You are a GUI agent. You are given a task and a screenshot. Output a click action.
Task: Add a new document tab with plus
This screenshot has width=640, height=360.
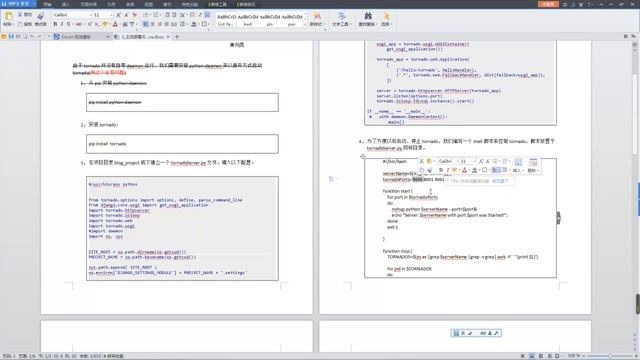coord(177,37)
